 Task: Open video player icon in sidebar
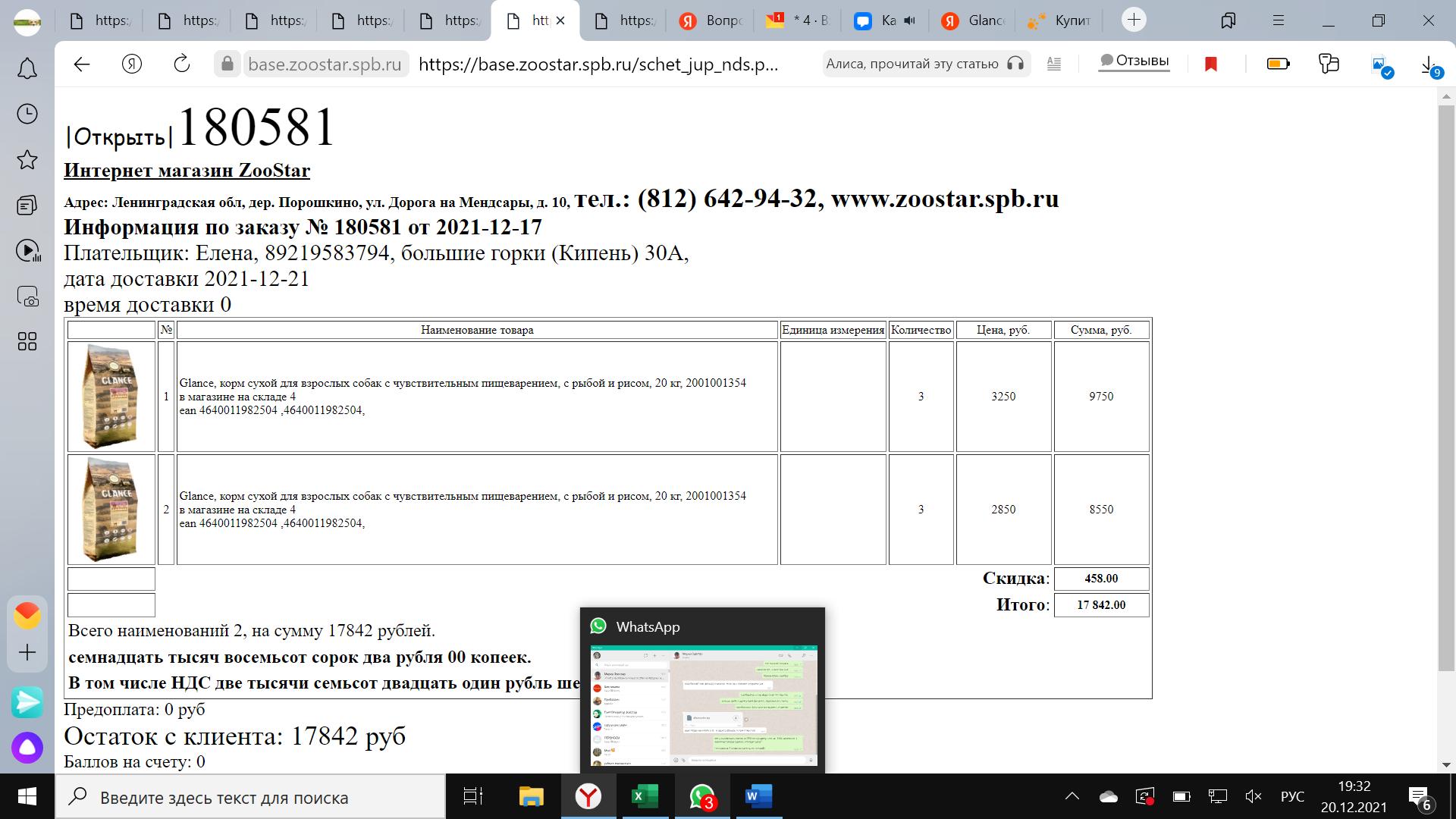click(27, 250)
